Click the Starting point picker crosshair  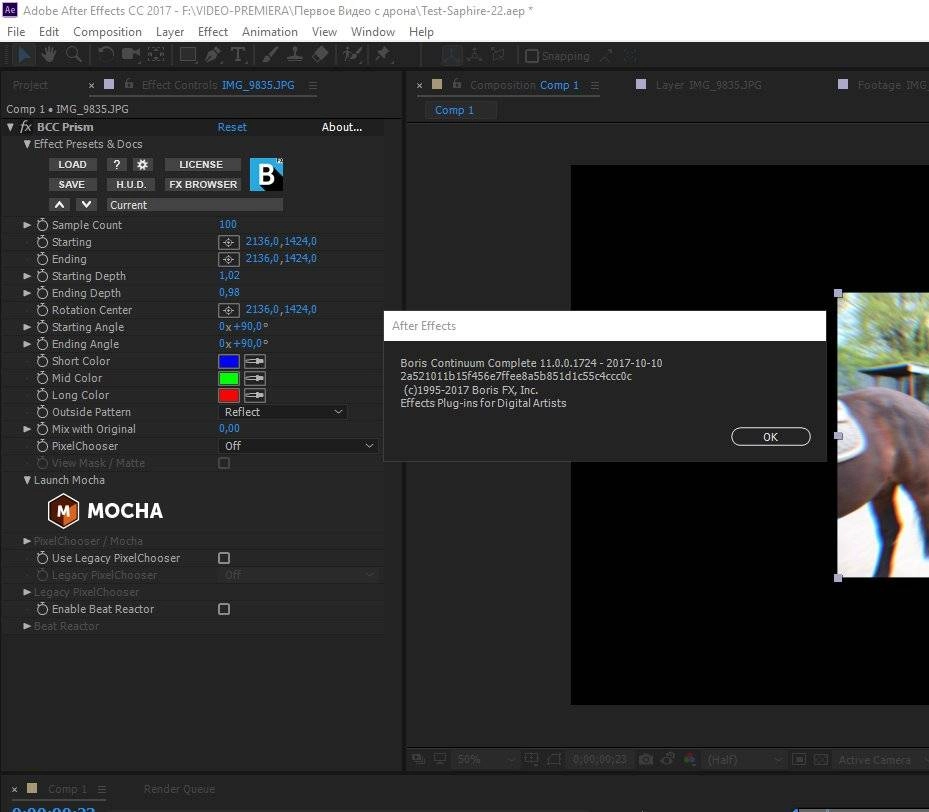click(229, 242)
